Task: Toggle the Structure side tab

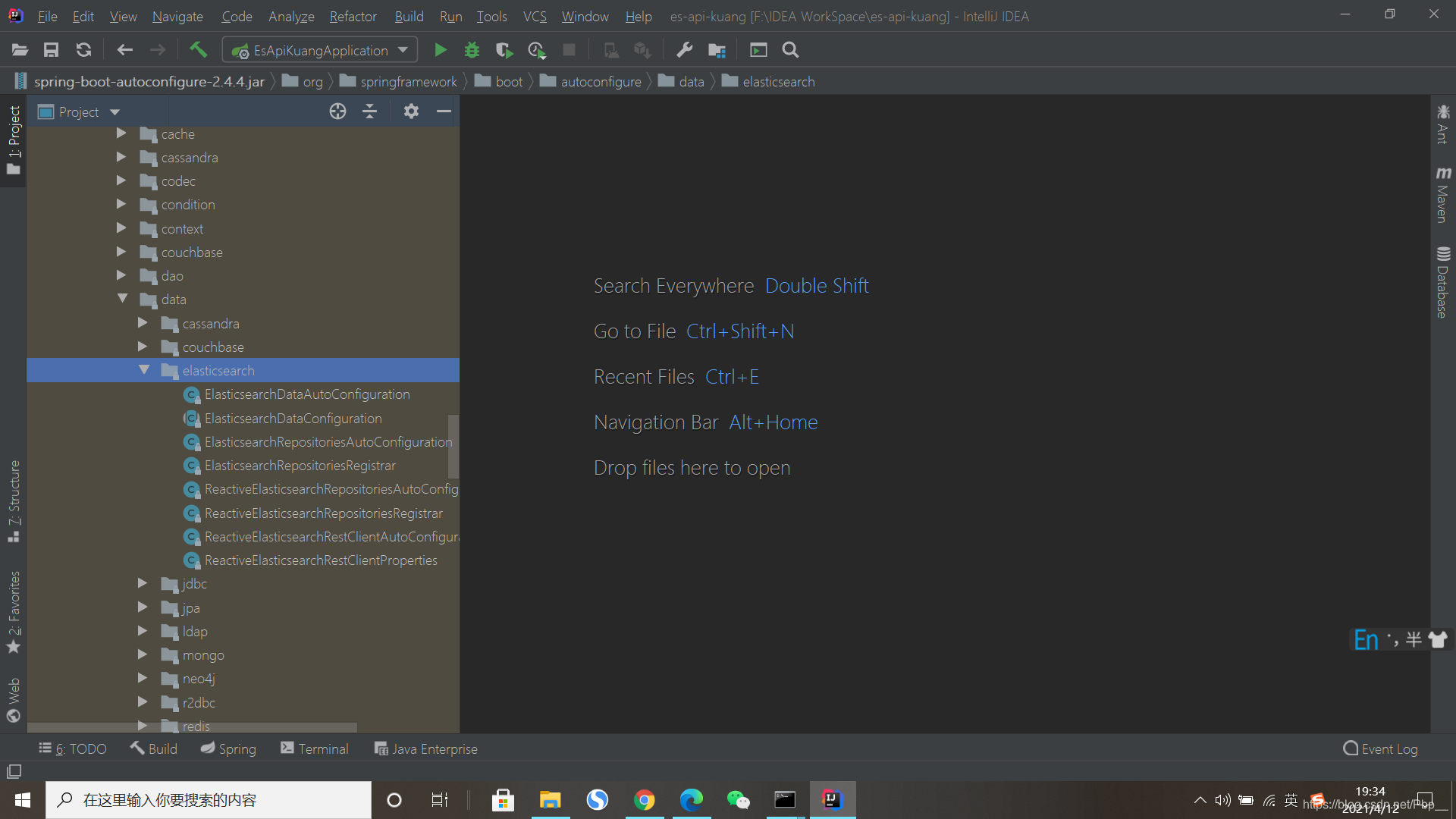Action: click(x=14, y=500)
